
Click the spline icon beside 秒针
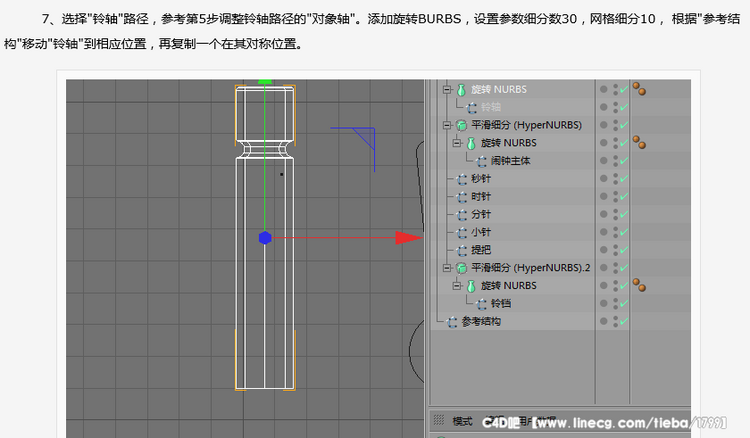tap(462, 179)
